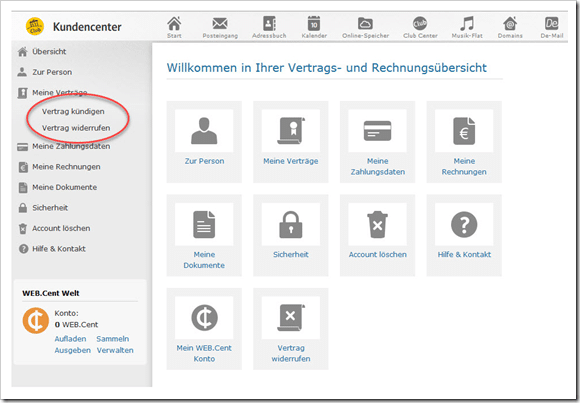580x403 pixels.
Task: Click the Verwalten link in WEB.Cent Welt
Action: [115, 350]
